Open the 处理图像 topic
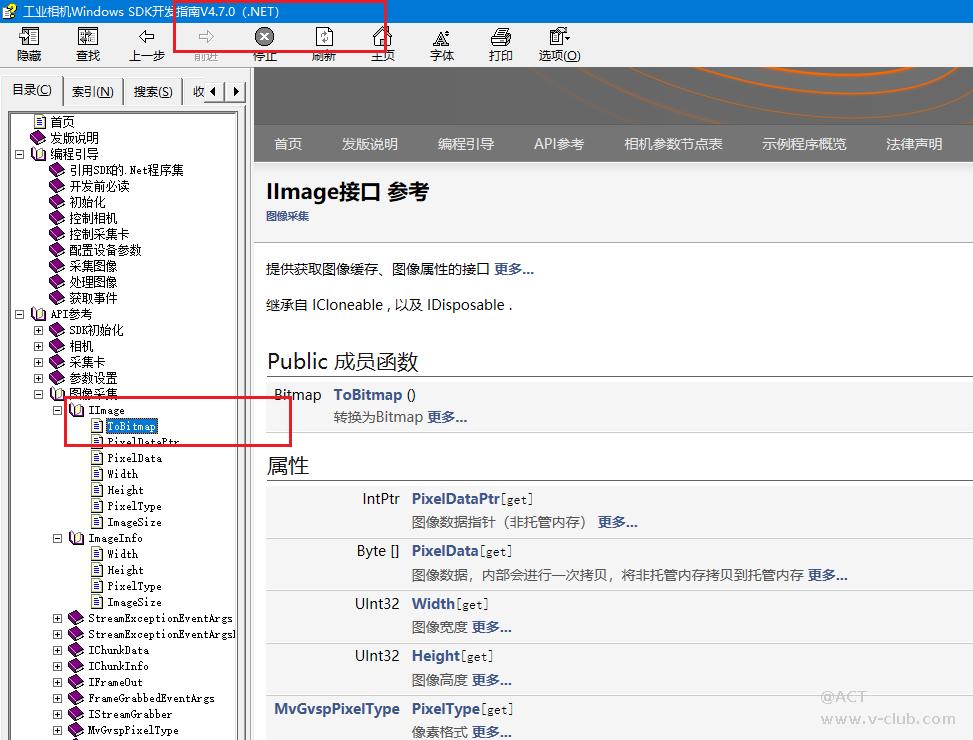Screen dimensions: 973x740 93,282
